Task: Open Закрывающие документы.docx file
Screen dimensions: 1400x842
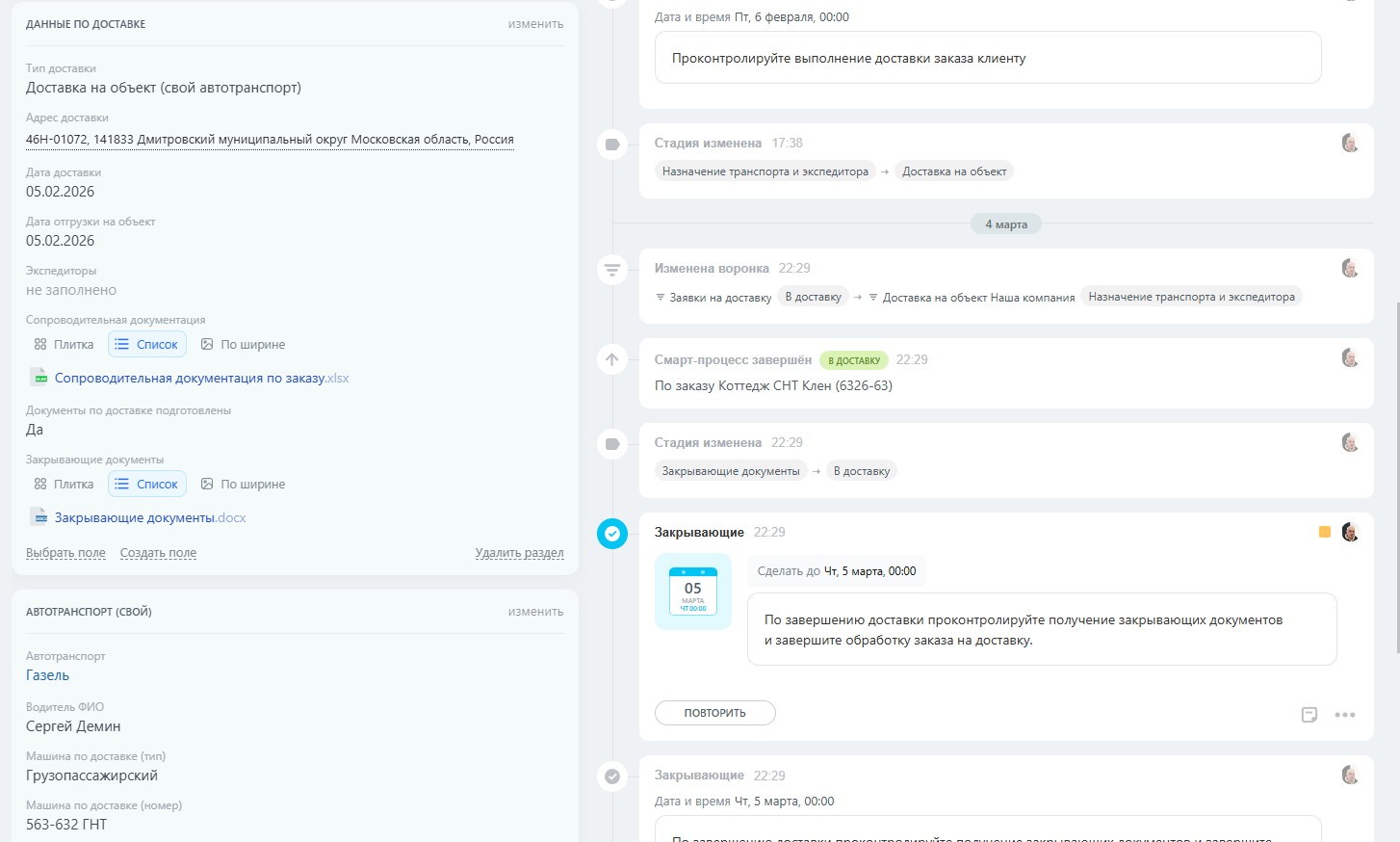Action: (x=150, y=517)
